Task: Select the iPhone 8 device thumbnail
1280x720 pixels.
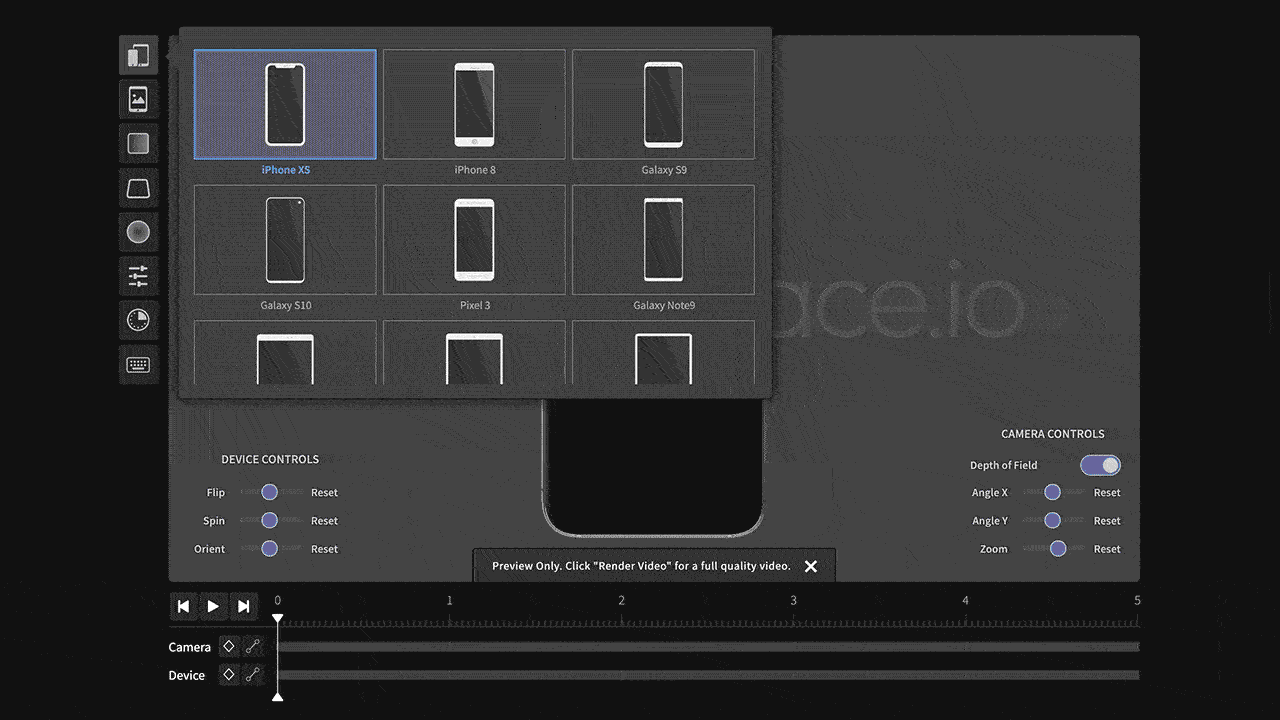Action: click(474, 105)
